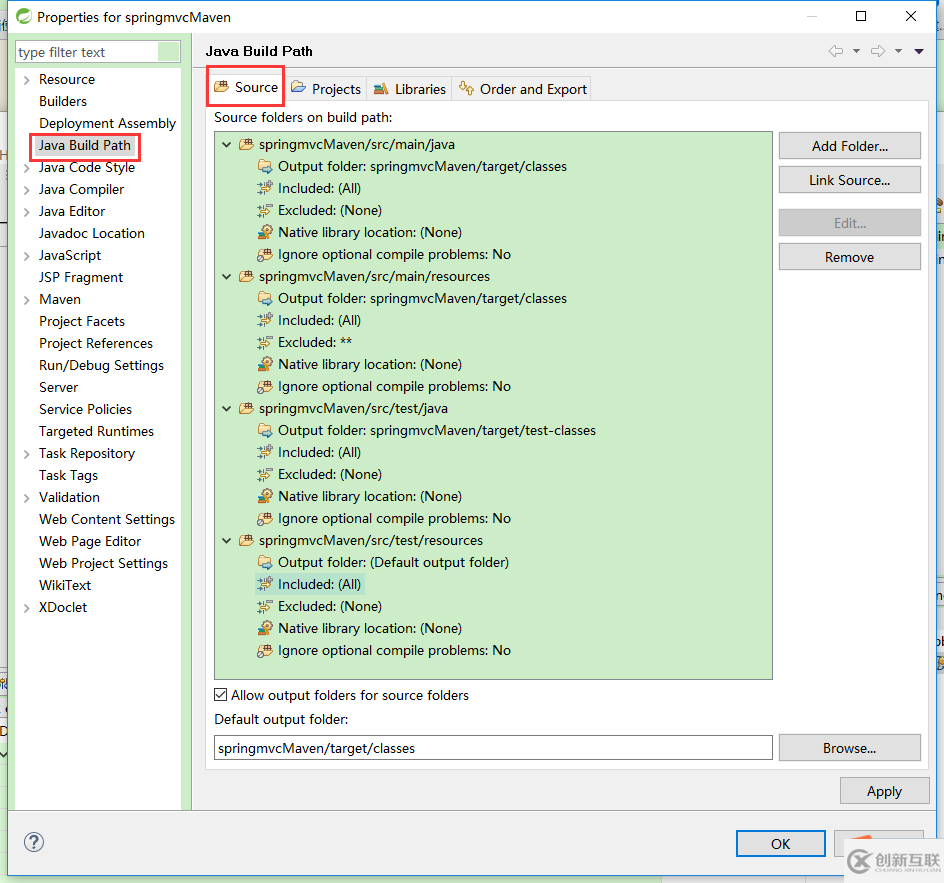The height and width of the screenshot is (883, 944).
Task: Switch to the Libraries tab
Action: coord(409,89)
